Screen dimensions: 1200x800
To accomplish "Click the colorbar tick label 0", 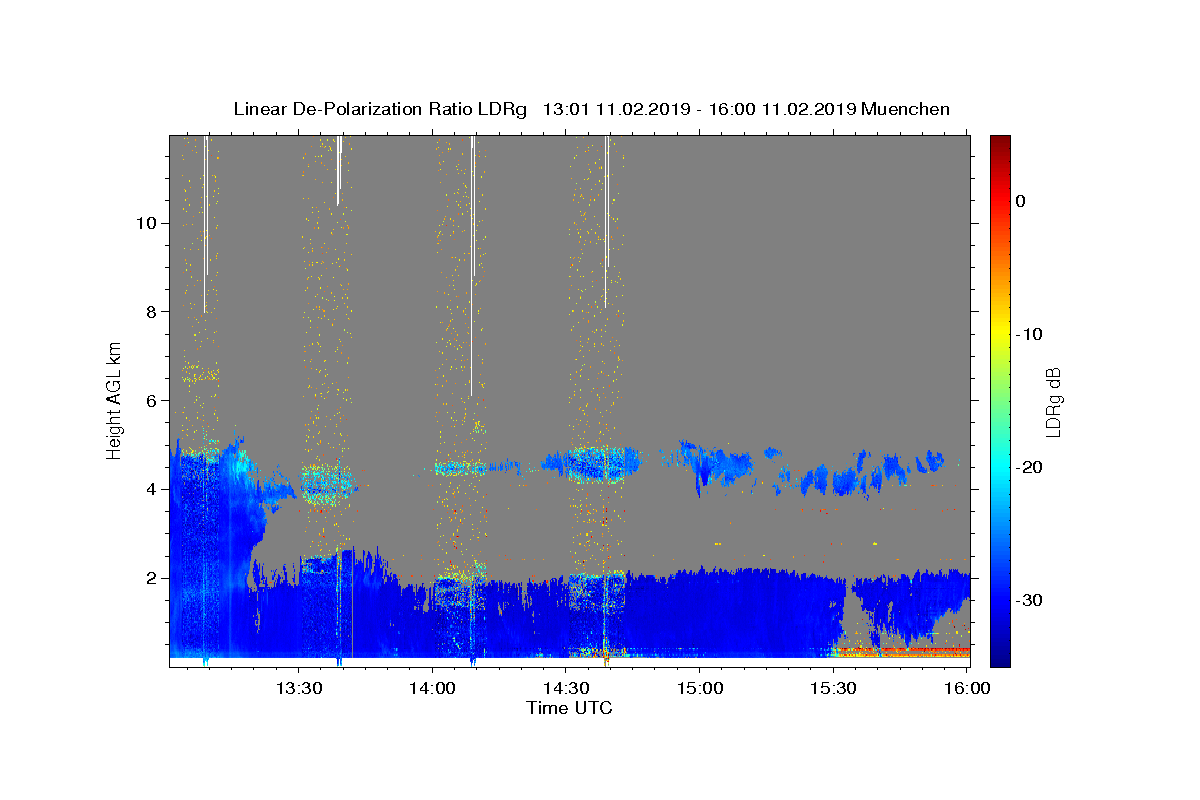I will pyautogui.click(x=1021, y=201).
